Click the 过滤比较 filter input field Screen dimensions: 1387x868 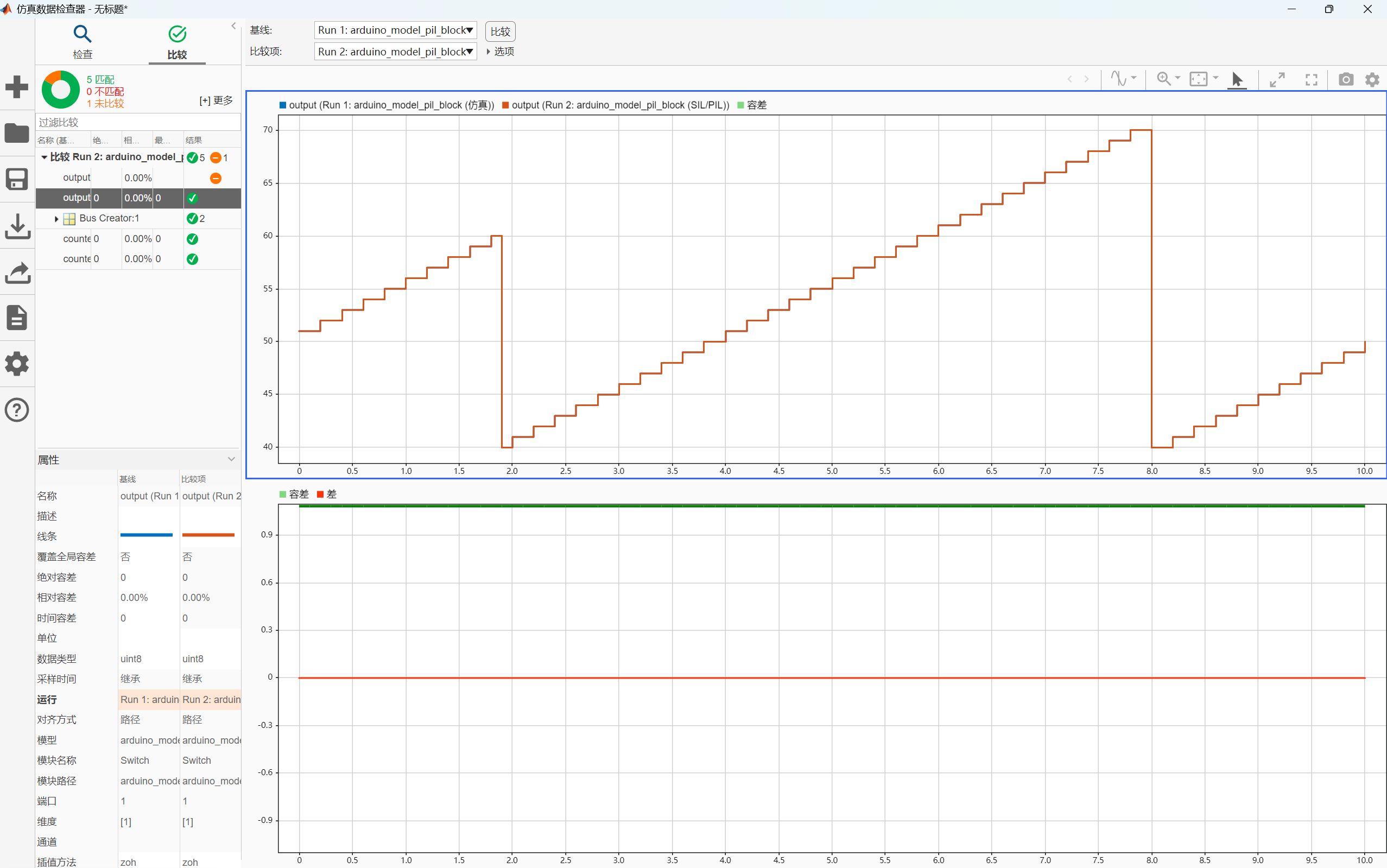pos(138,122)
